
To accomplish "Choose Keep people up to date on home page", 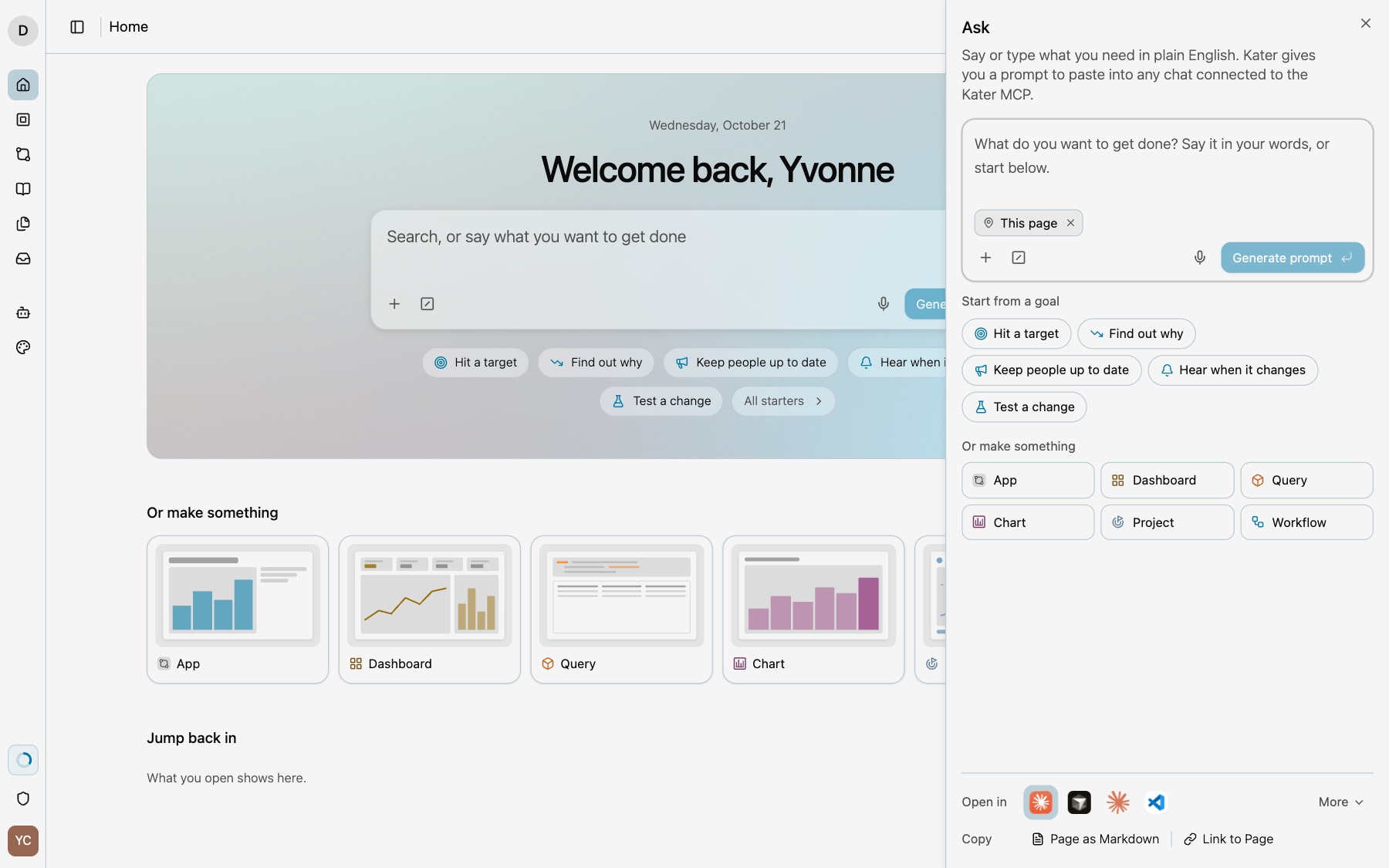I will pyautogui.click(x=750, y=363).
